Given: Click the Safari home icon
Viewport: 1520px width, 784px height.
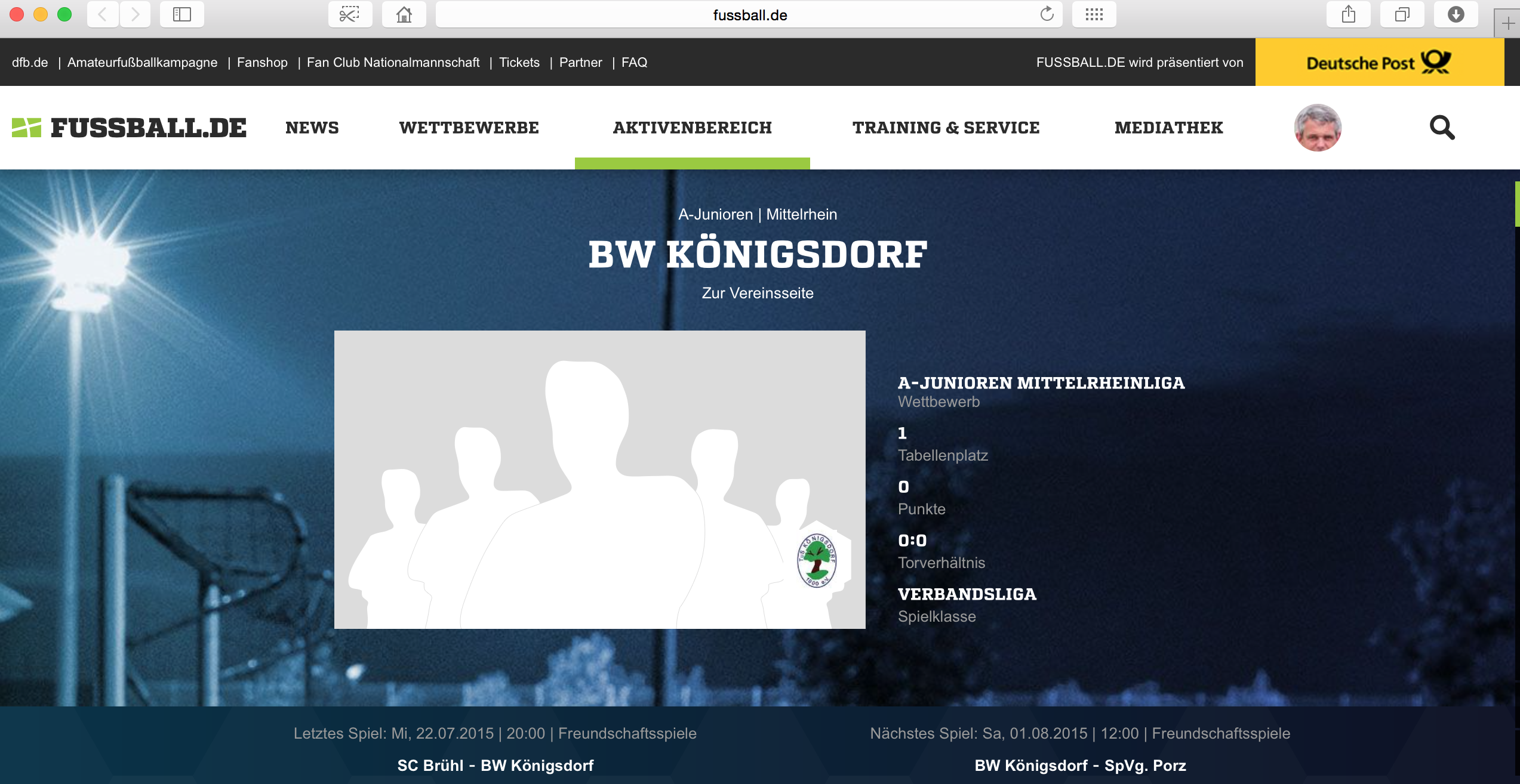Looking at the screenshot, I should click(x=404, y=14).
